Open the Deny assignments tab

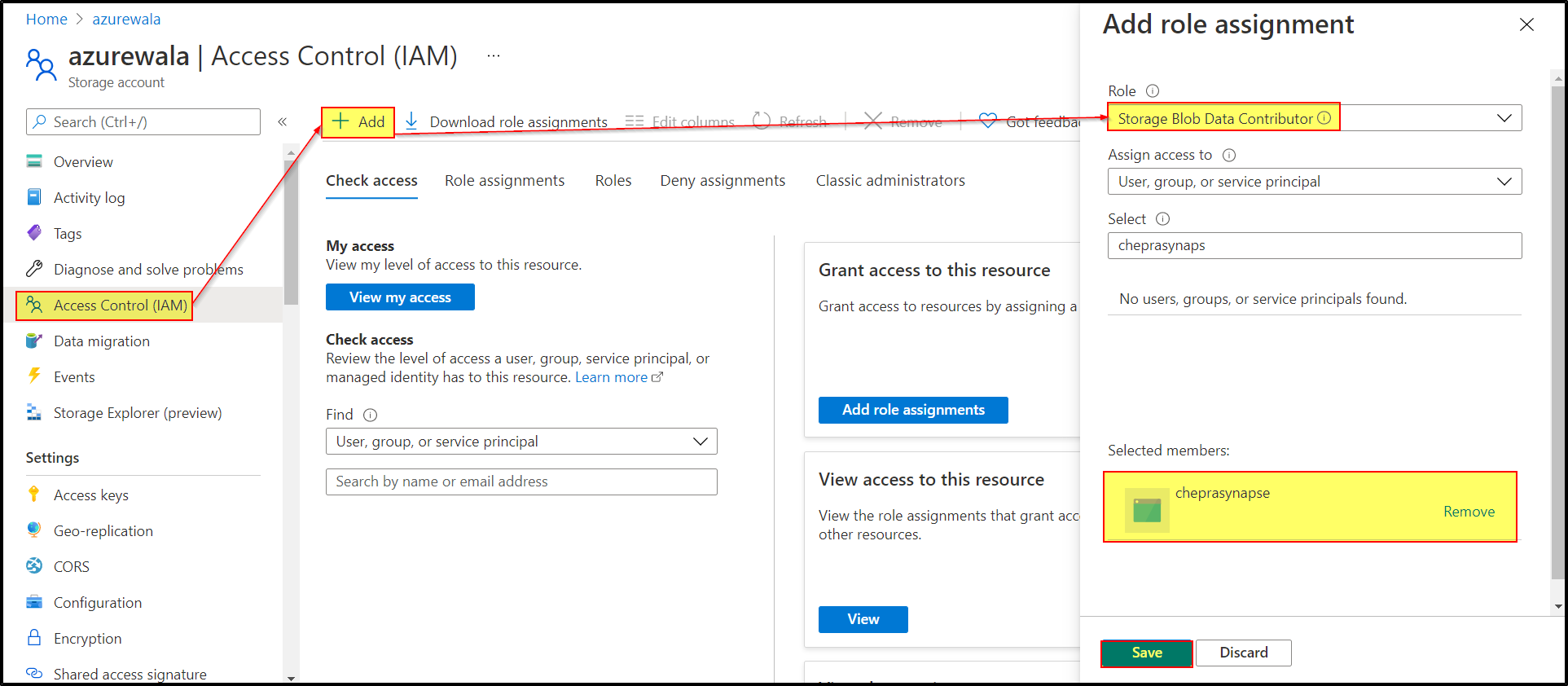723,181
